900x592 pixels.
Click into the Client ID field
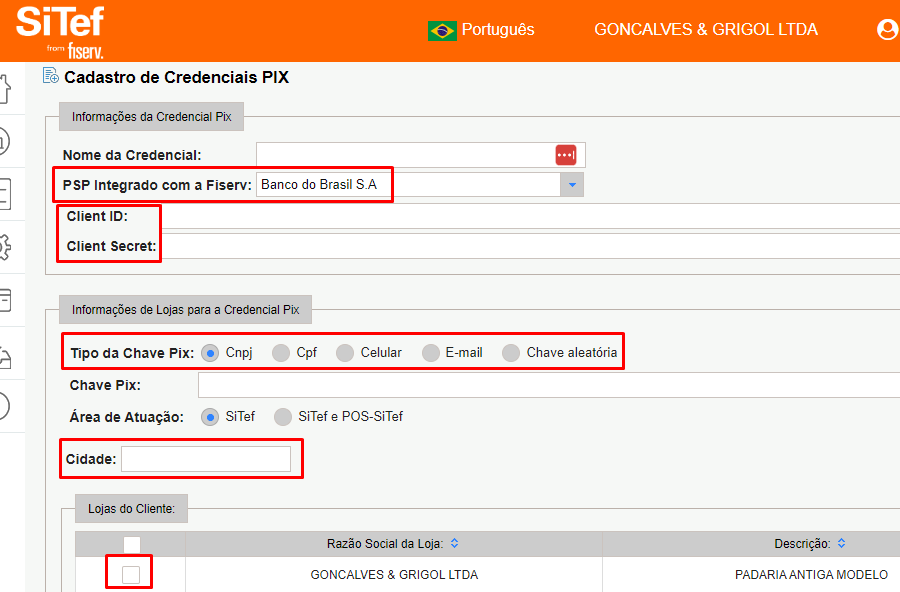coord(530,217)
